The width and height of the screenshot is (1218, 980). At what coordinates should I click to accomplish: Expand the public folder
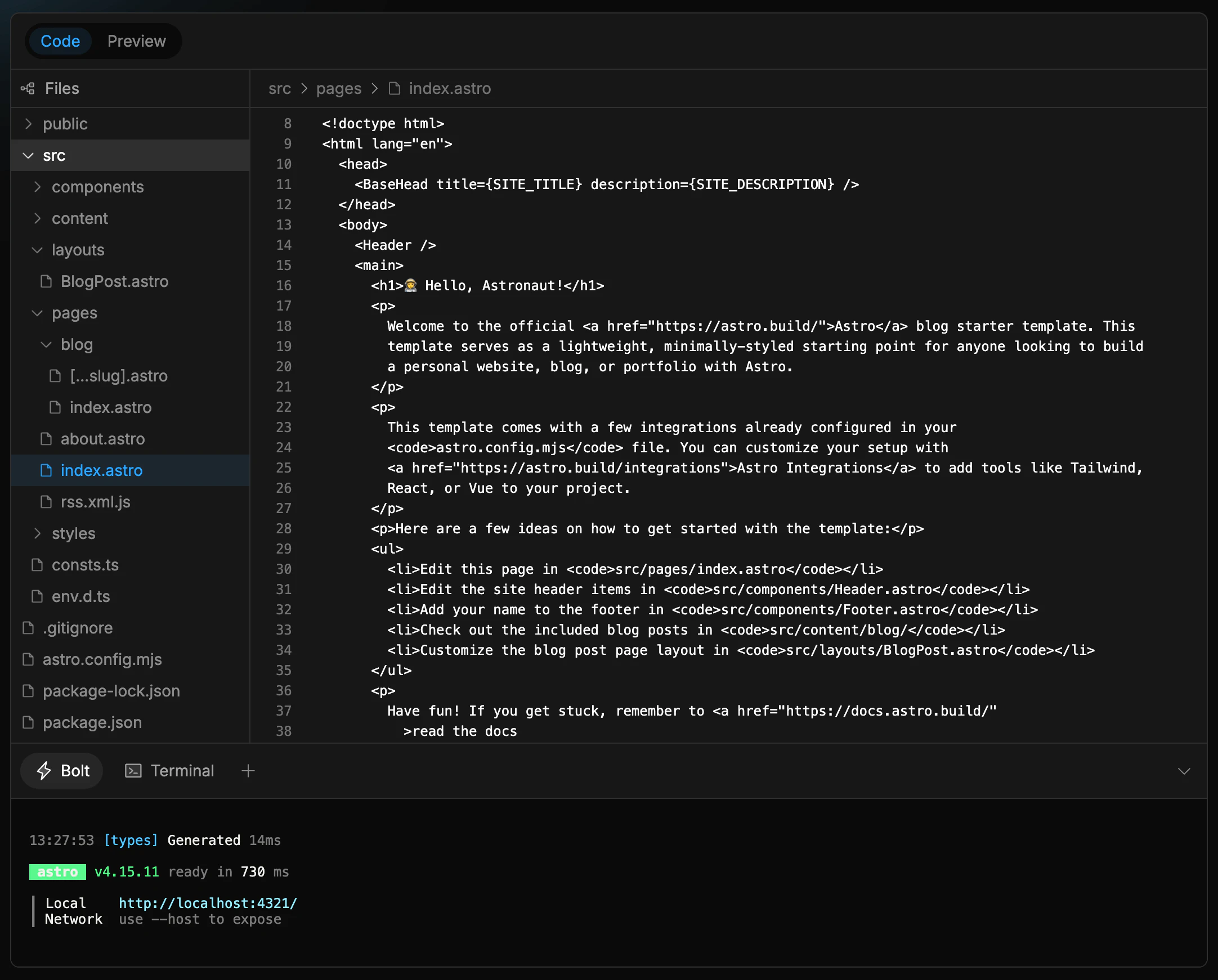pyautogui.click(x=65, y=124)
